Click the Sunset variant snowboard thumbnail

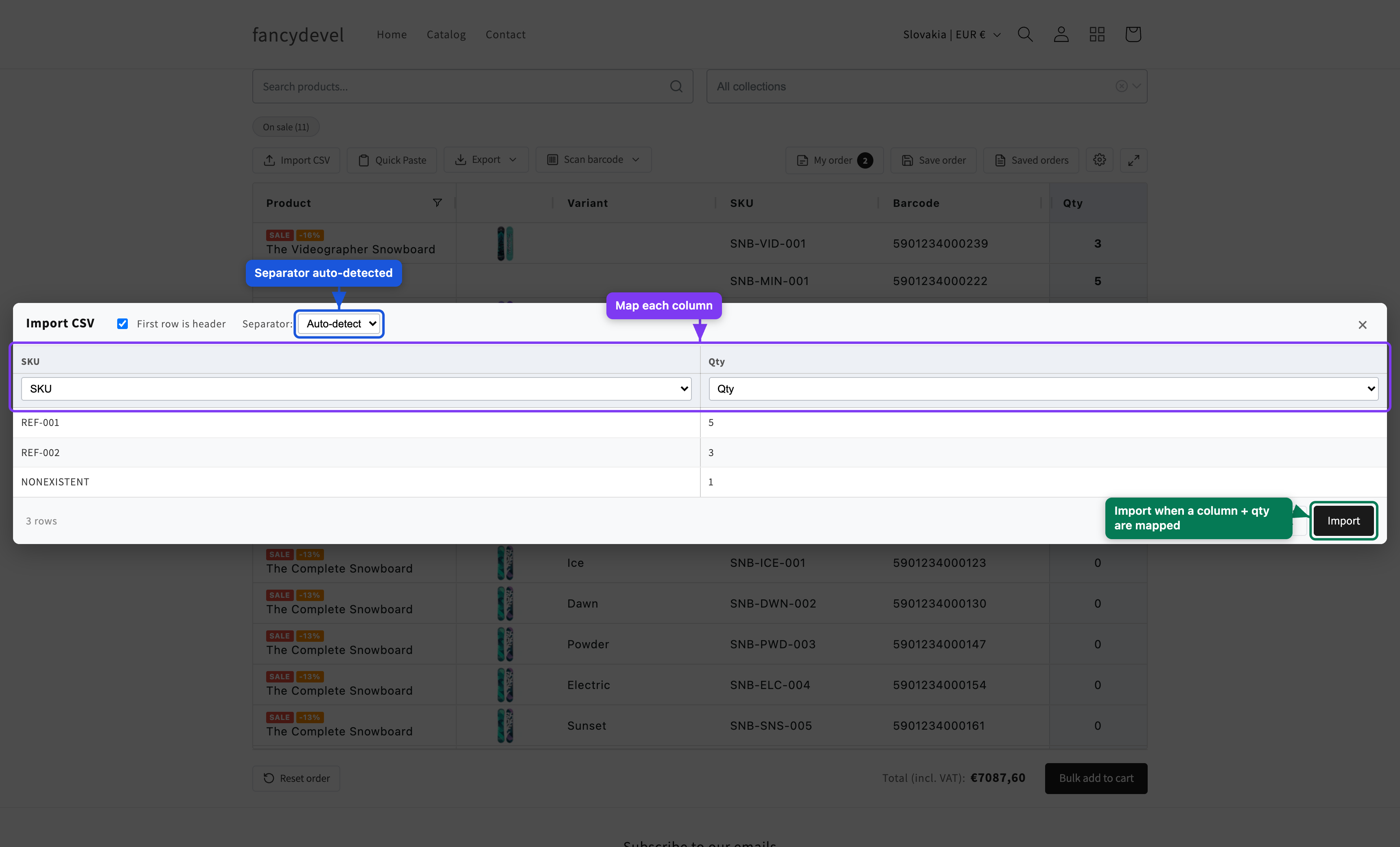(505, 725)
